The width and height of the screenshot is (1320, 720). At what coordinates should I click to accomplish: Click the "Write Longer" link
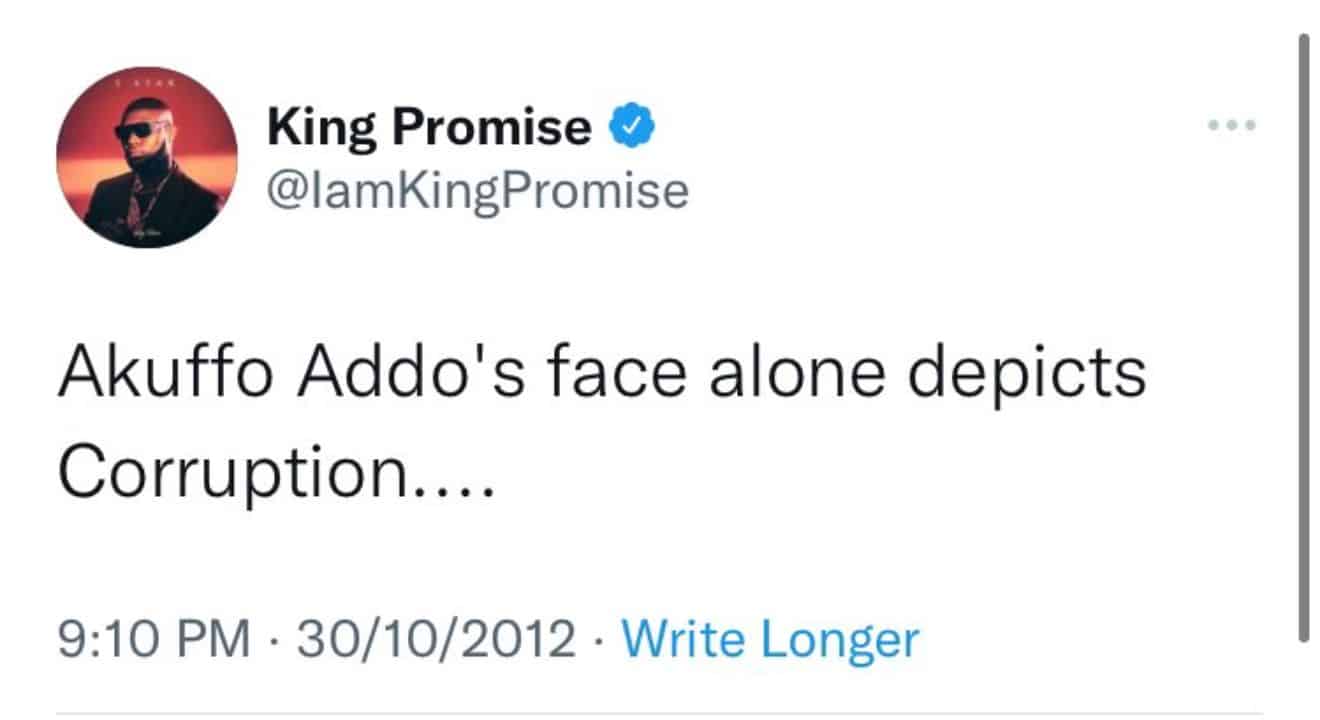click(x=769, y=639)
